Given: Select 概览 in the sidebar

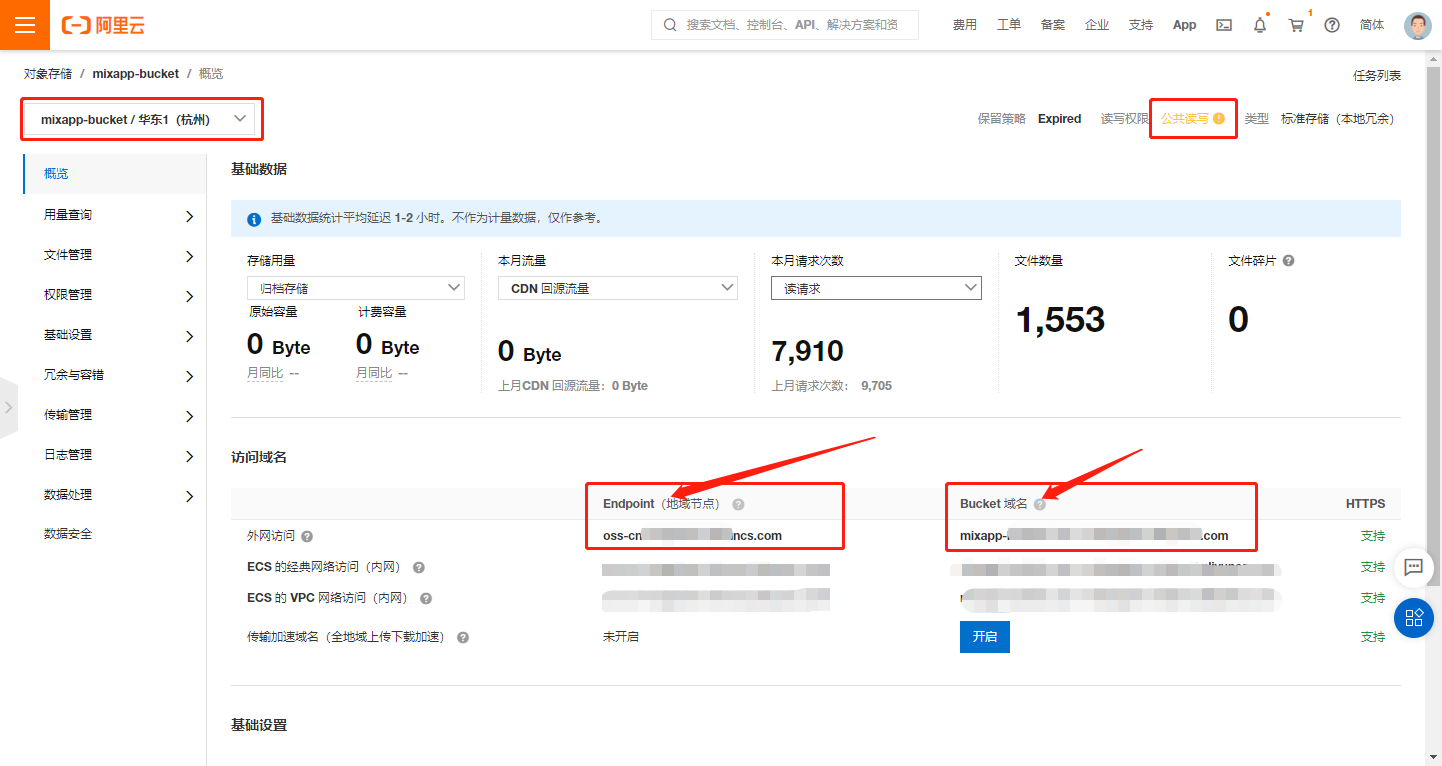Looking at the screenshot, I should click(114, 174).
